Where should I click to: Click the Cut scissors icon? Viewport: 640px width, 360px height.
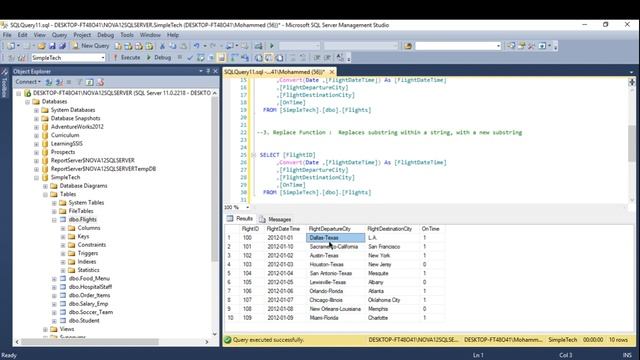pyautogui.click(x=162, y=46)
